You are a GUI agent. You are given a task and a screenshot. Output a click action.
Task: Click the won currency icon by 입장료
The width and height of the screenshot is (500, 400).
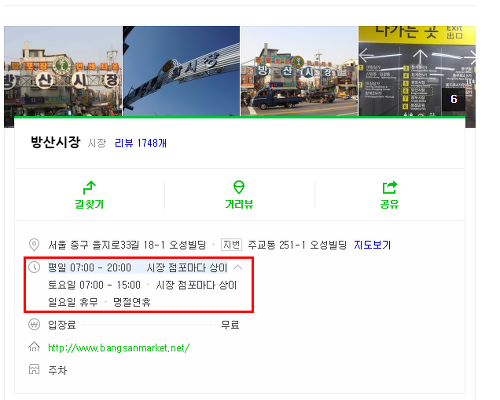[34, 325]
